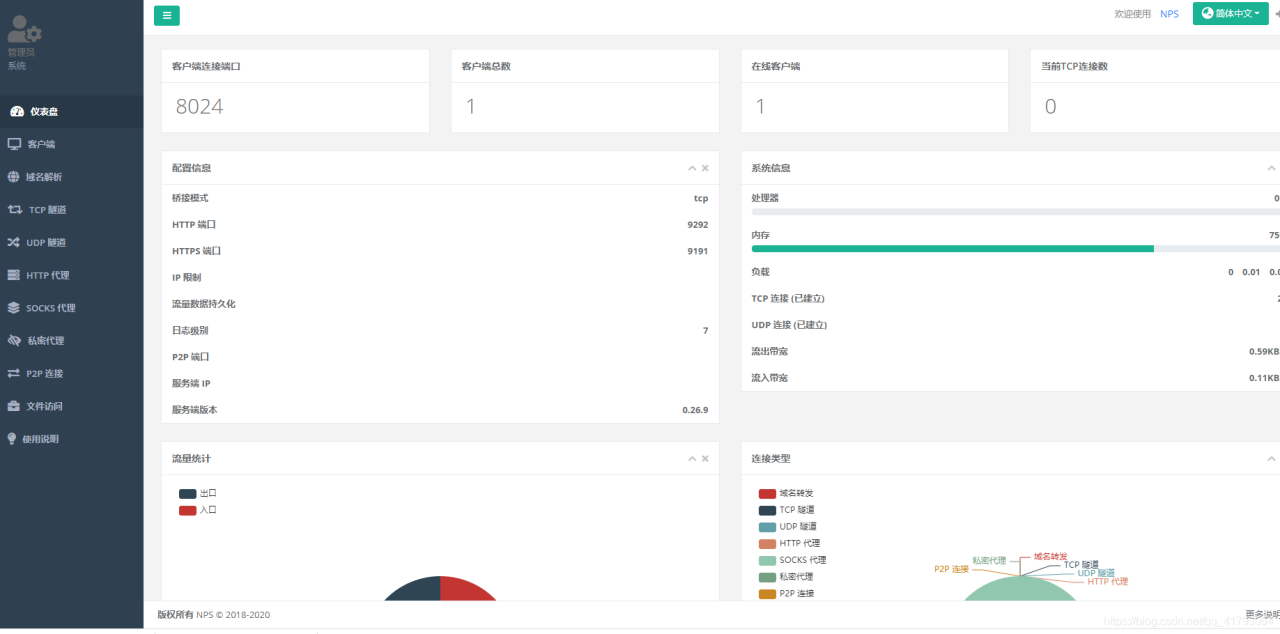Collapse the 系统信息 panel with chevron

[1272, 168]
